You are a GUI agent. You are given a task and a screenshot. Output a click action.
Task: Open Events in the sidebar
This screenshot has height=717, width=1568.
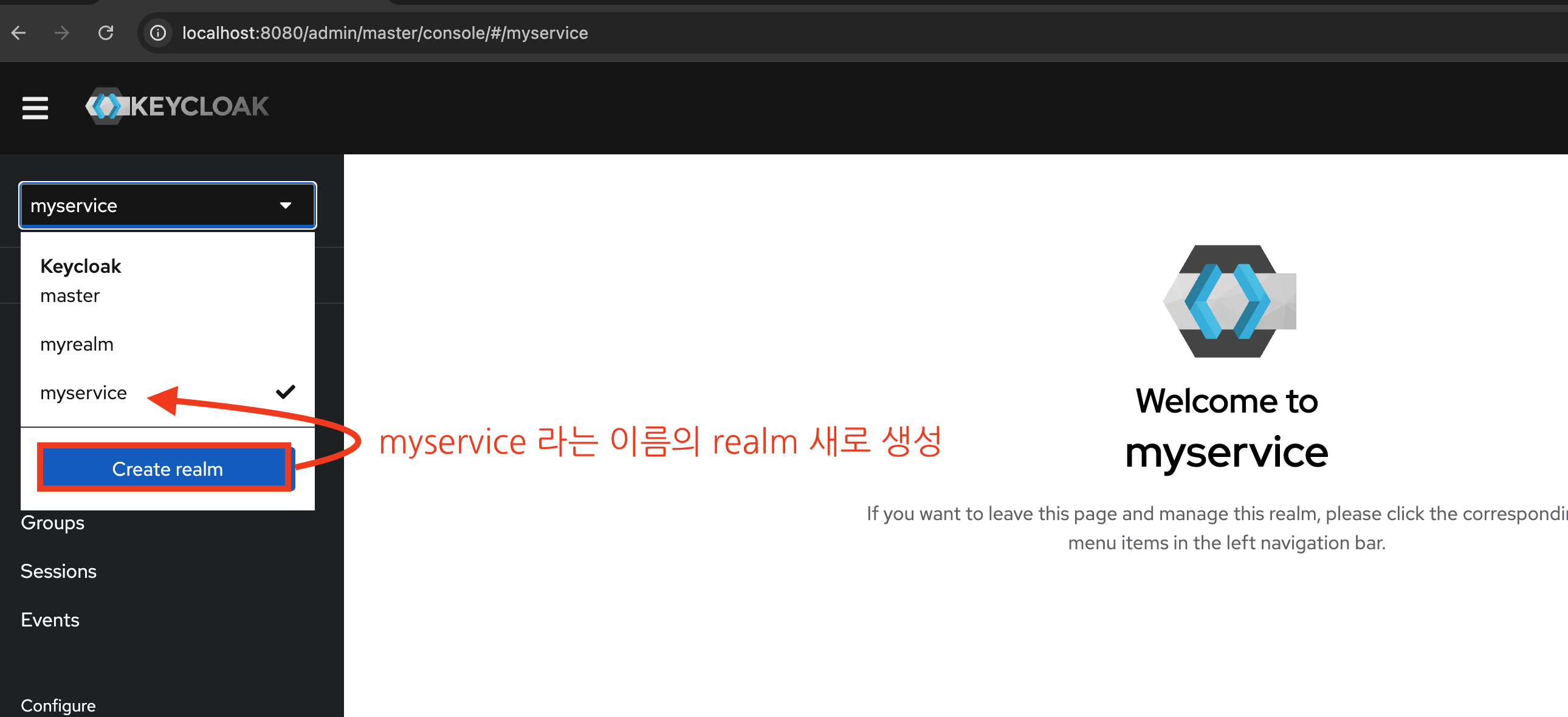coord(50,620)
